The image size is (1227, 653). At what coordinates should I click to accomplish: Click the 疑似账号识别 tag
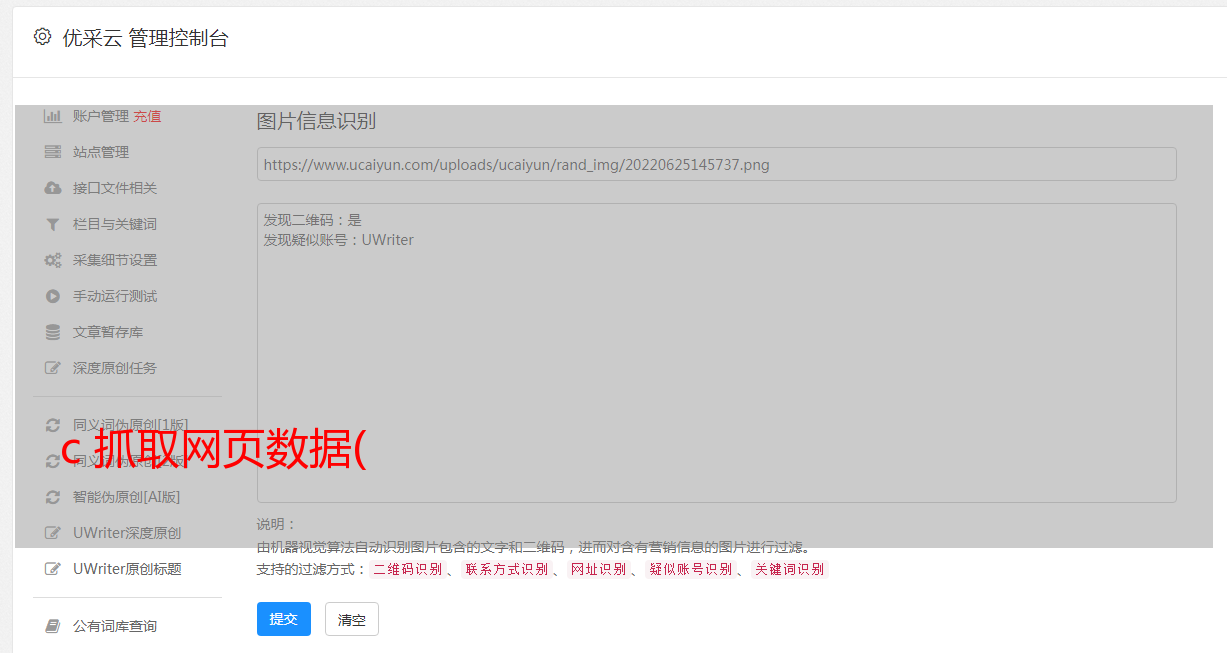[690, 569]
